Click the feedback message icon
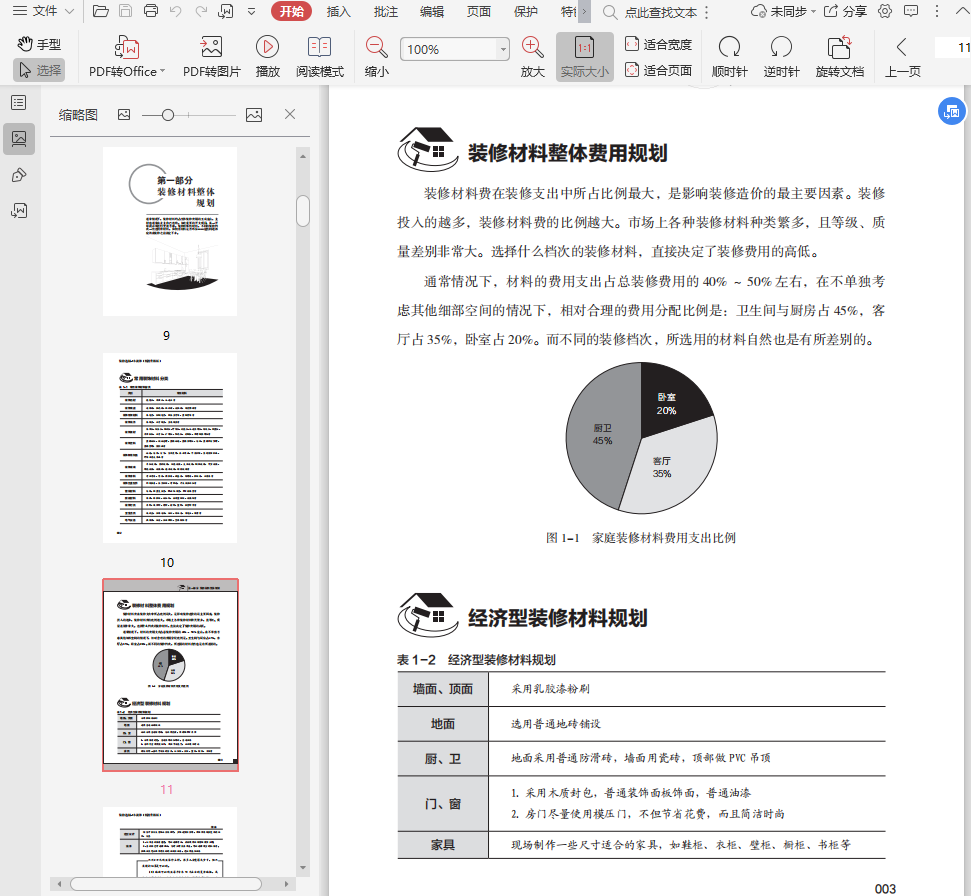Viewport: 971px width, 896px height. pos(911,11)
